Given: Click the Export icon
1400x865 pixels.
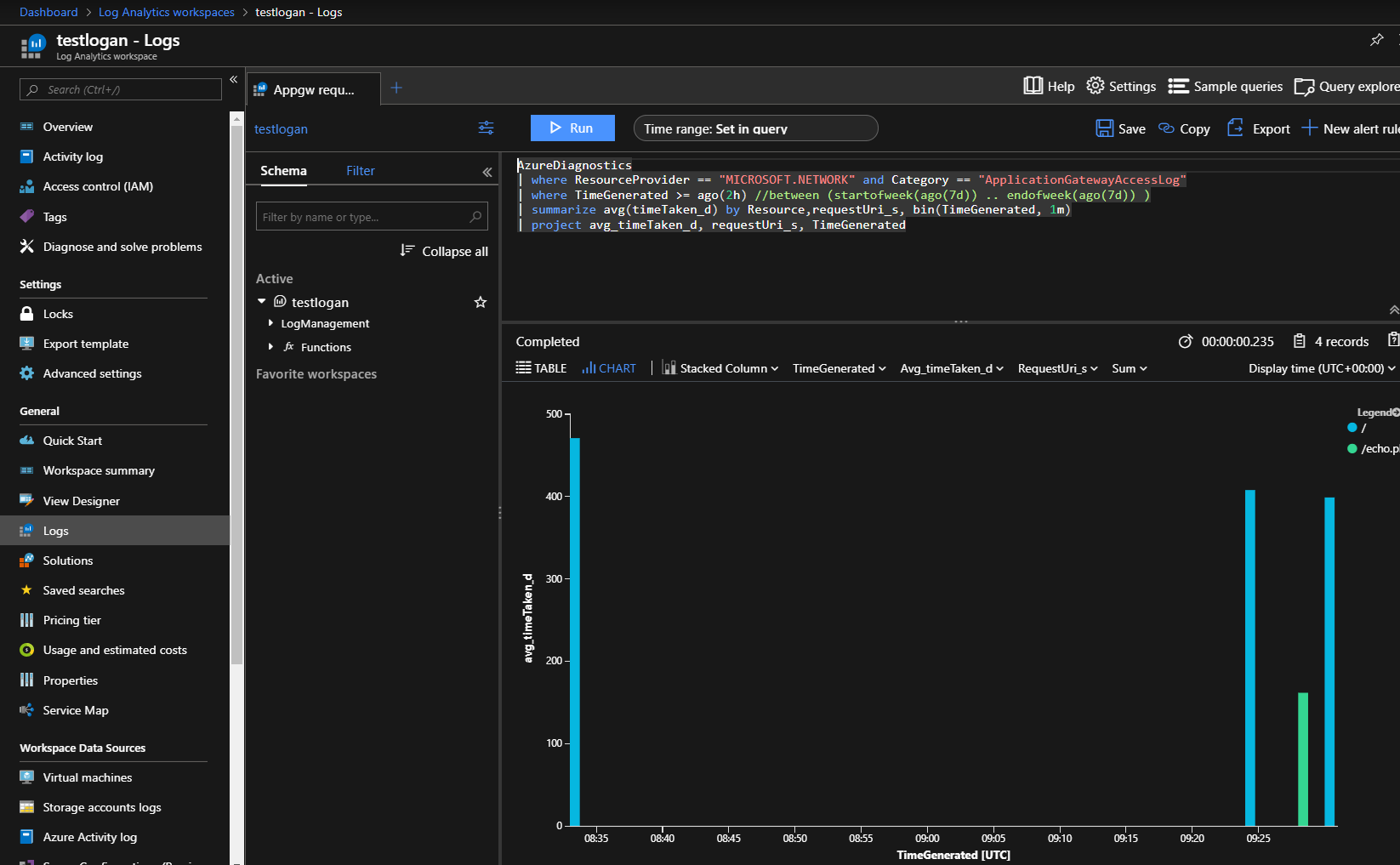Looking at the screenshot, I should pos(1236,128).
